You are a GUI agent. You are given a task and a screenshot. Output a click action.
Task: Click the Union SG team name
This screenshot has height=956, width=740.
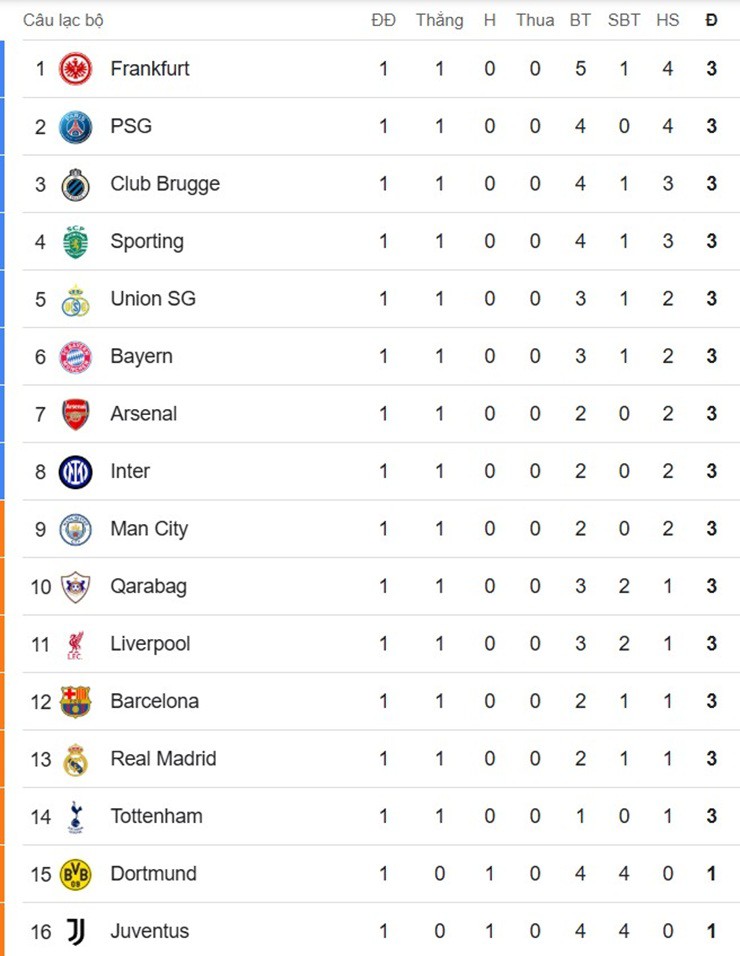pyautogui.click(x=153, y=299)
